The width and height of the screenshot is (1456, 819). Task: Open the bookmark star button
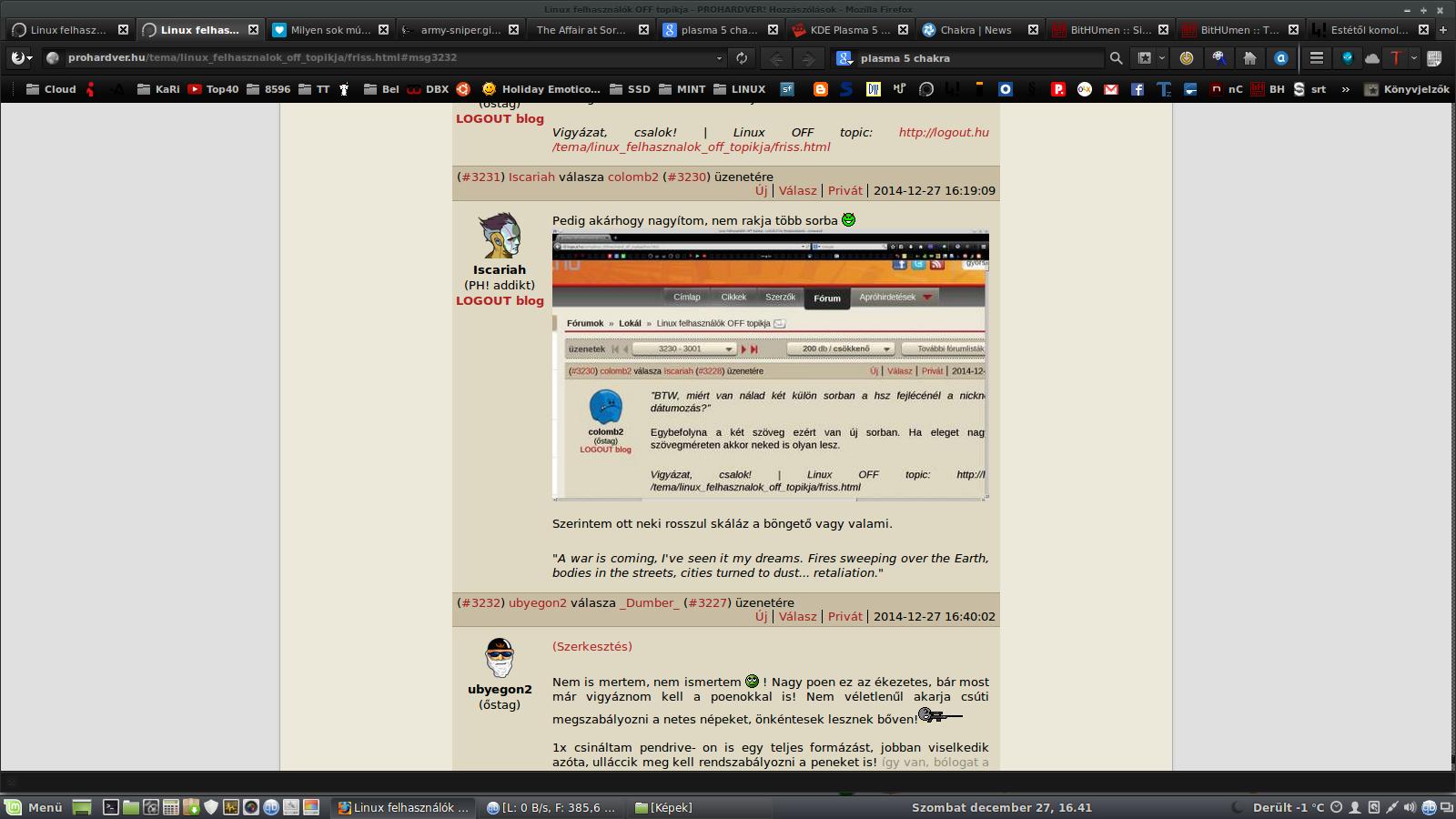pos(1145,58)
